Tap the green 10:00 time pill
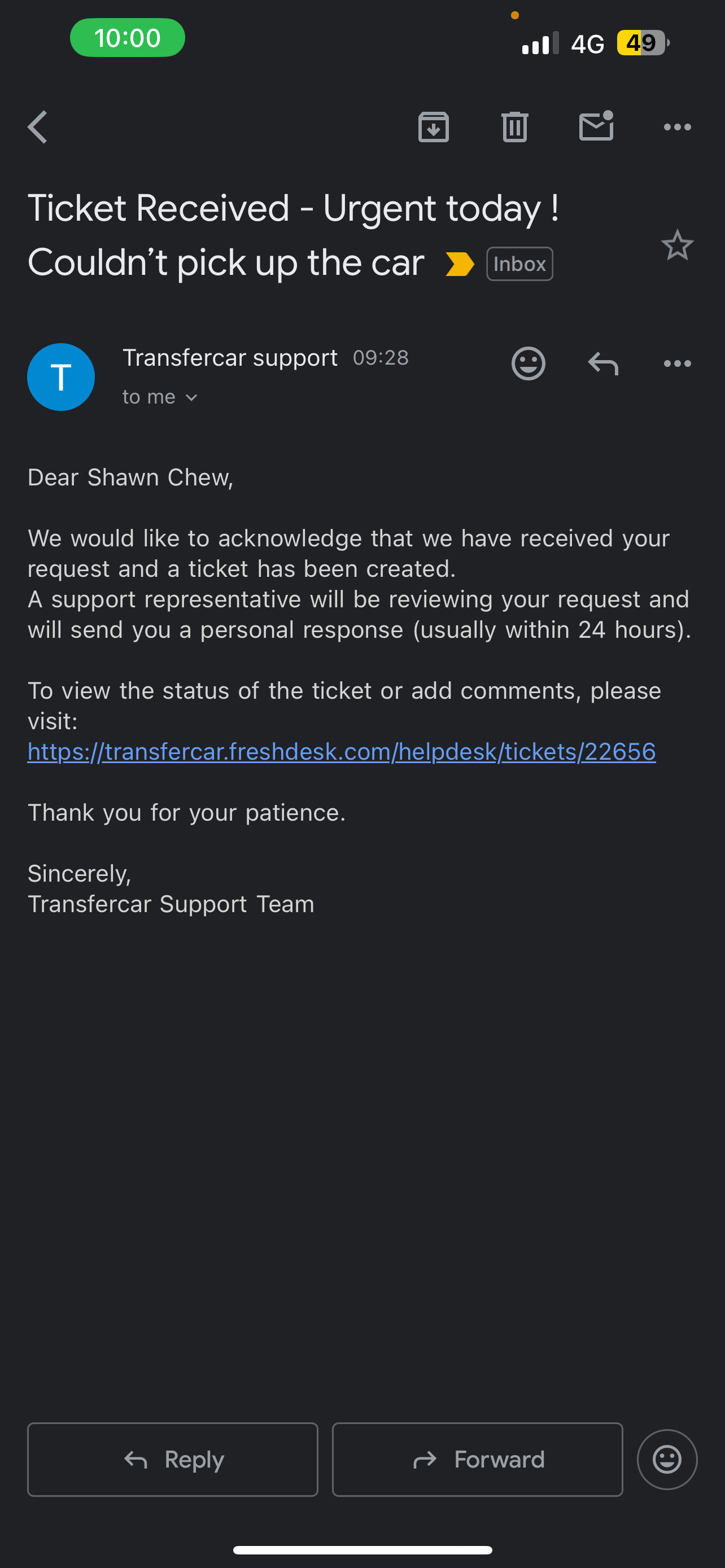The image size is (725, 1568). [127, 38]
